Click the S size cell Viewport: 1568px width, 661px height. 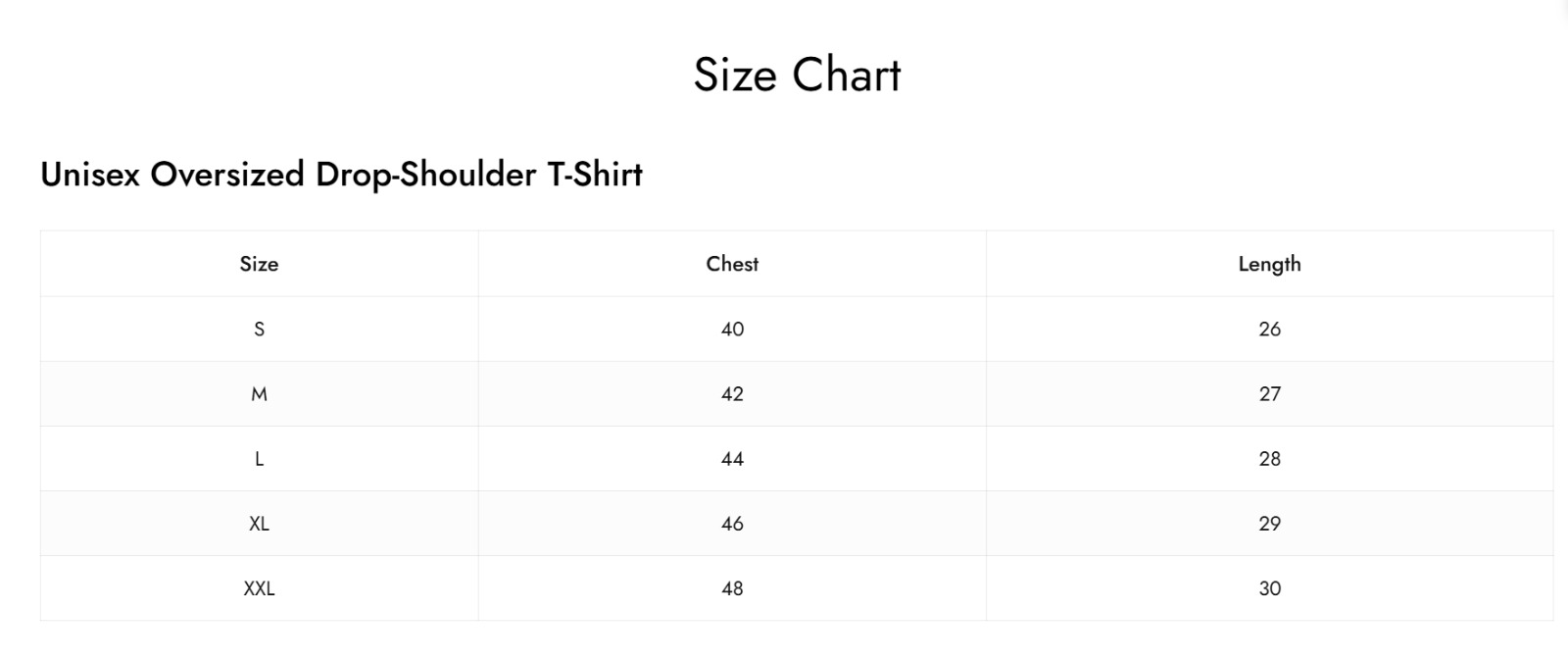(259, 330)
